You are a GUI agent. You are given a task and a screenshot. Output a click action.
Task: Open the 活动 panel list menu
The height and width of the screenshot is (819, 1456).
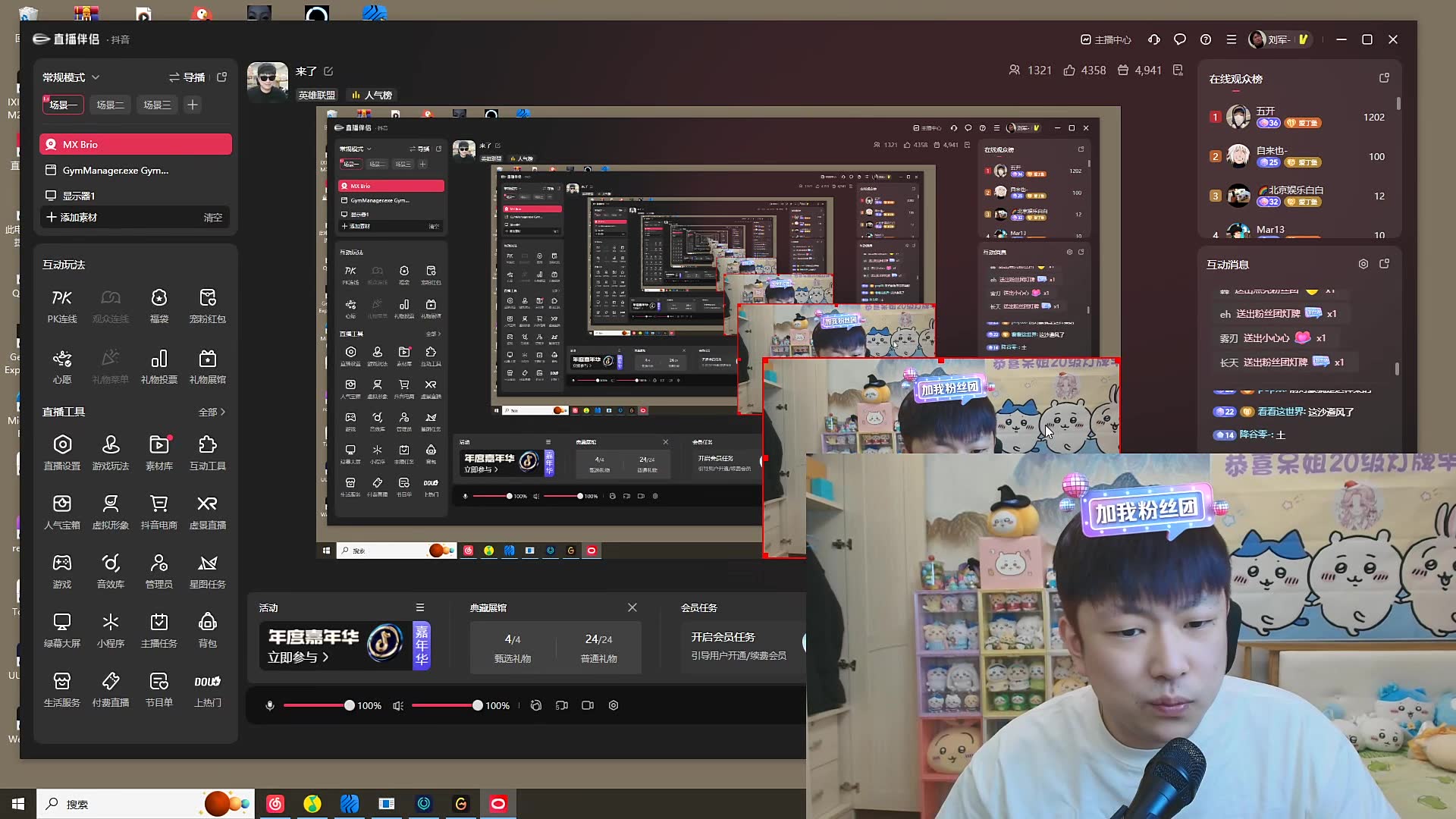(420, 607)
